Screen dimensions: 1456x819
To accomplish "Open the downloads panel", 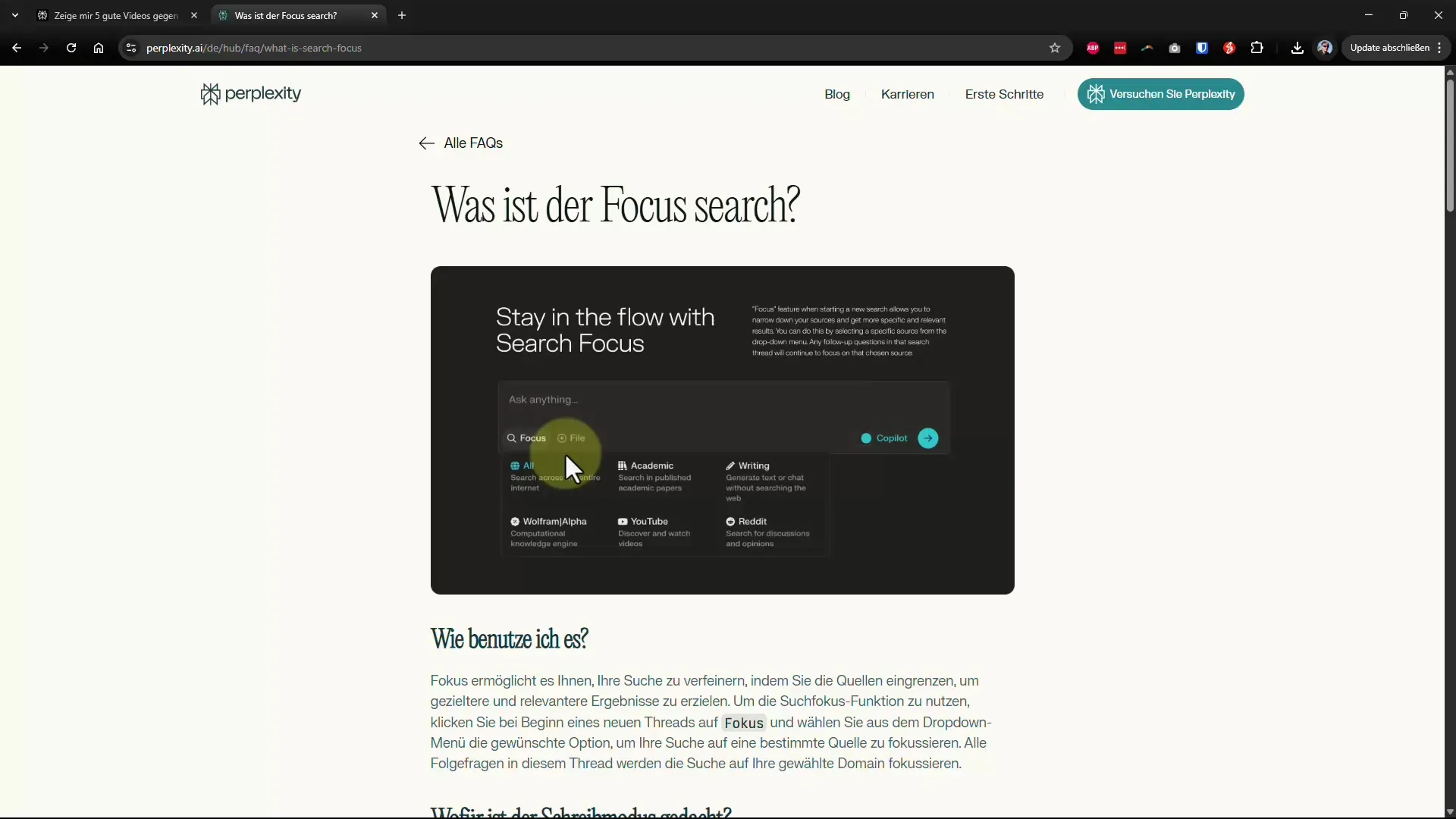I will tap(1298, 48).
